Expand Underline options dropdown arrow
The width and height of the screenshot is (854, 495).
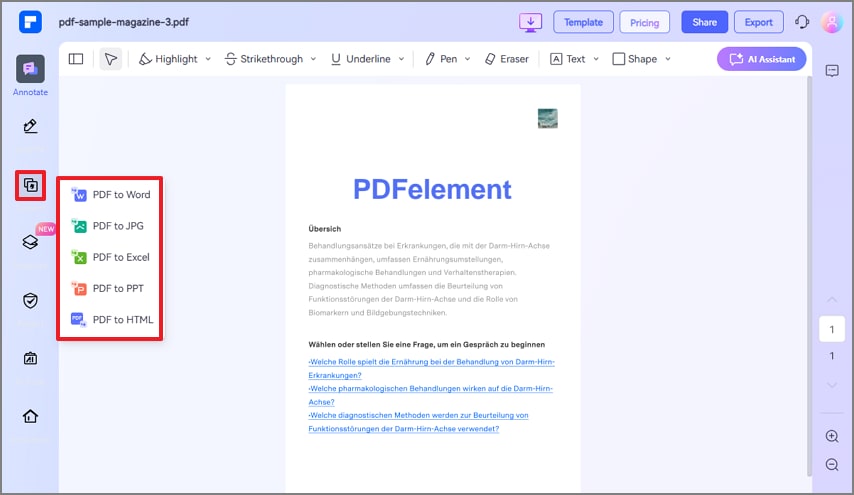click(401, 59)
